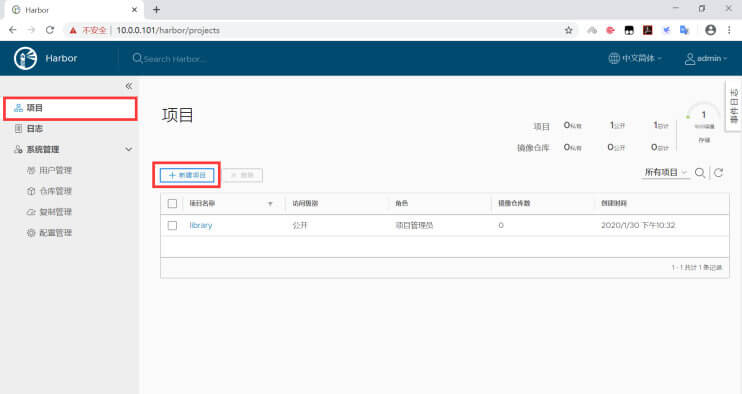Check the library project row checkbox

click(172, 226)
